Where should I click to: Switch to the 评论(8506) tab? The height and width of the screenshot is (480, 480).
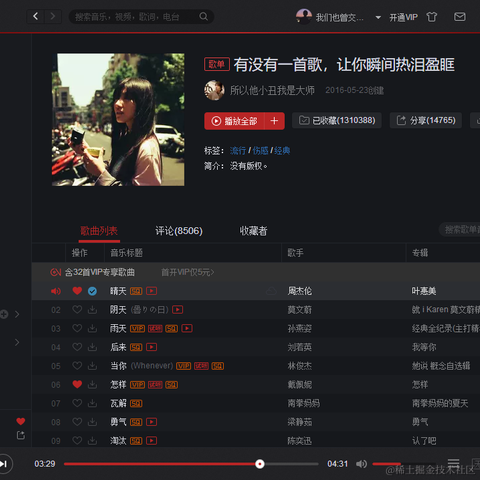coord(179,231)
